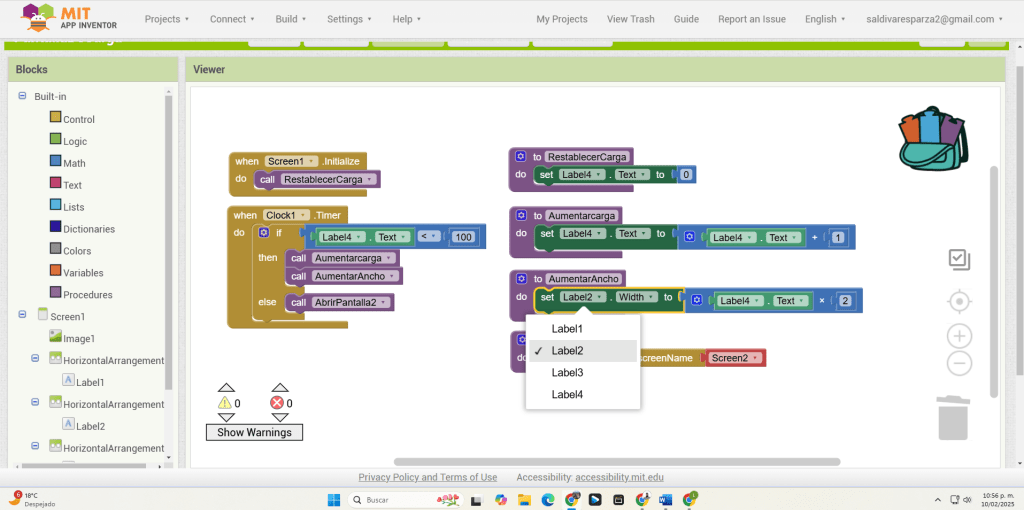The height and width of the screenshot is (510, 1024).
Task: Zoom in with the plus icon
Action: pyautogui.click(x=959, y=336)
